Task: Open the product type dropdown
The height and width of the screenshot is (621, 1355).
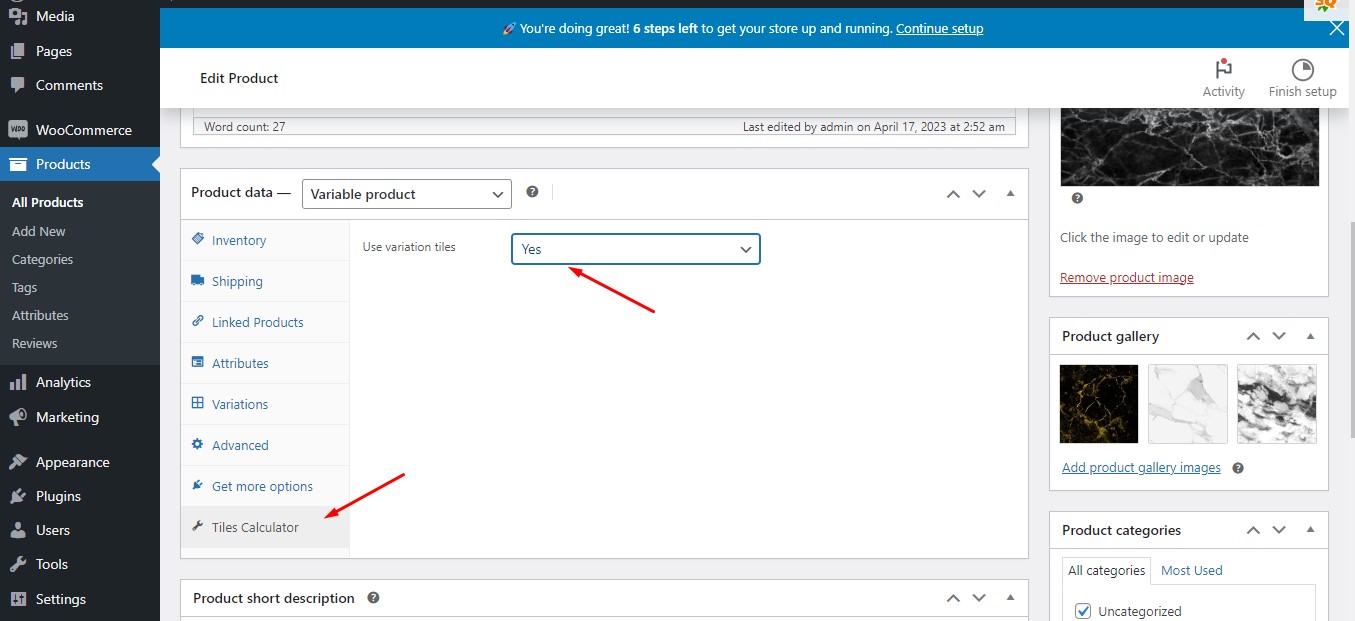Action: (406, 194)
